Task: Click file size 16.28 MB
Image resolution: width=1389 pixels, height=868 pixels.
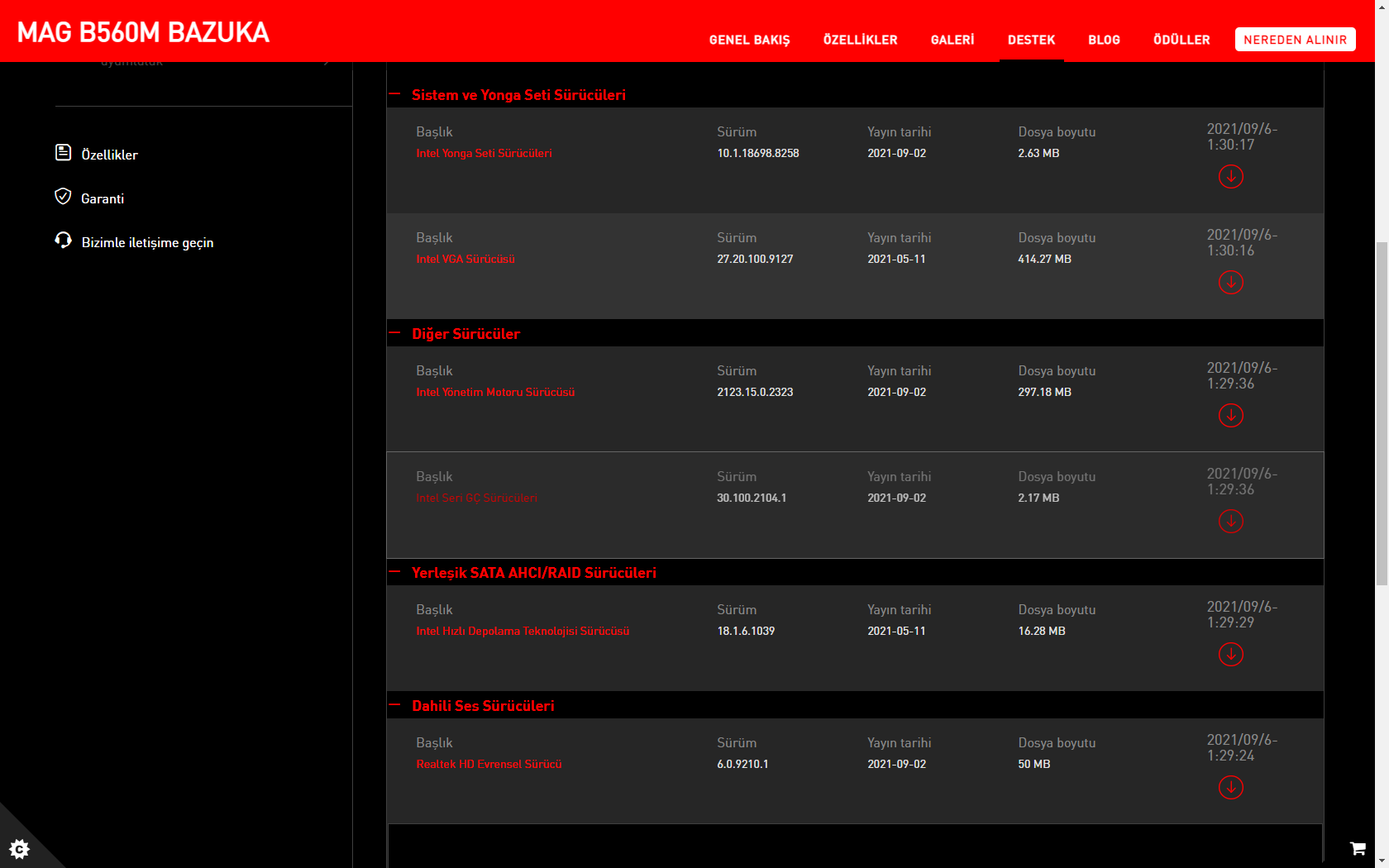Action: (x=1042, y=631)
